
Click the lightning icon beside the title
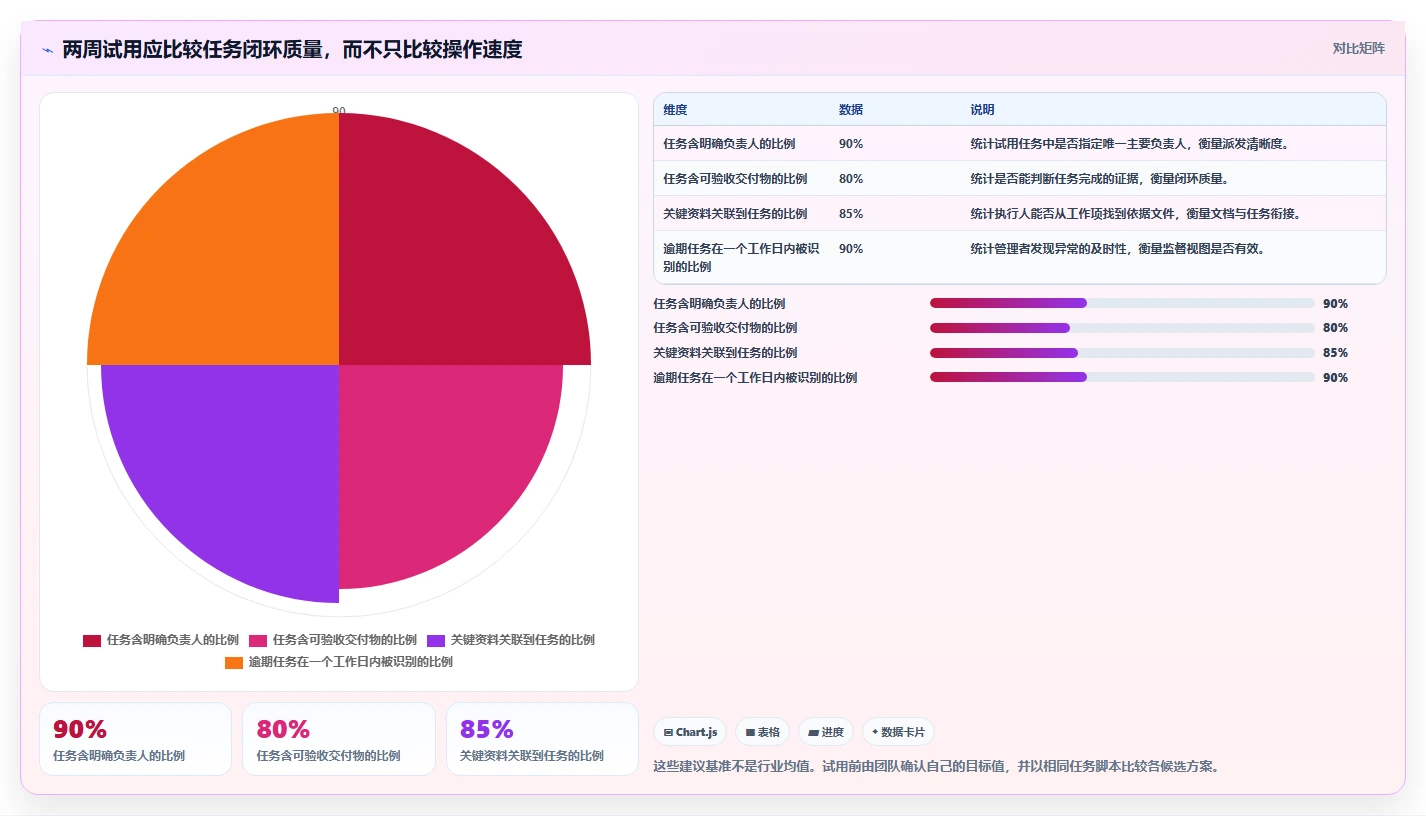point(47,50)
